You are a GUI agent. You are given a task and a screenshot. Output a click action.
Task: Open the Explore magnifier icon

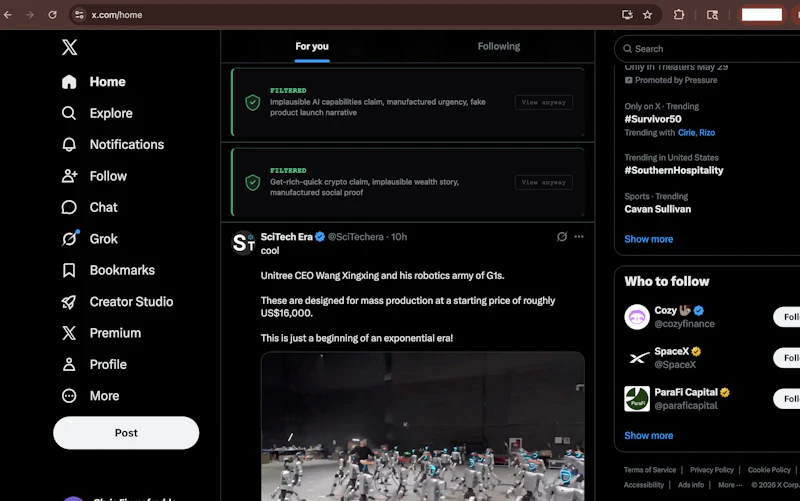tap(69, 113)
